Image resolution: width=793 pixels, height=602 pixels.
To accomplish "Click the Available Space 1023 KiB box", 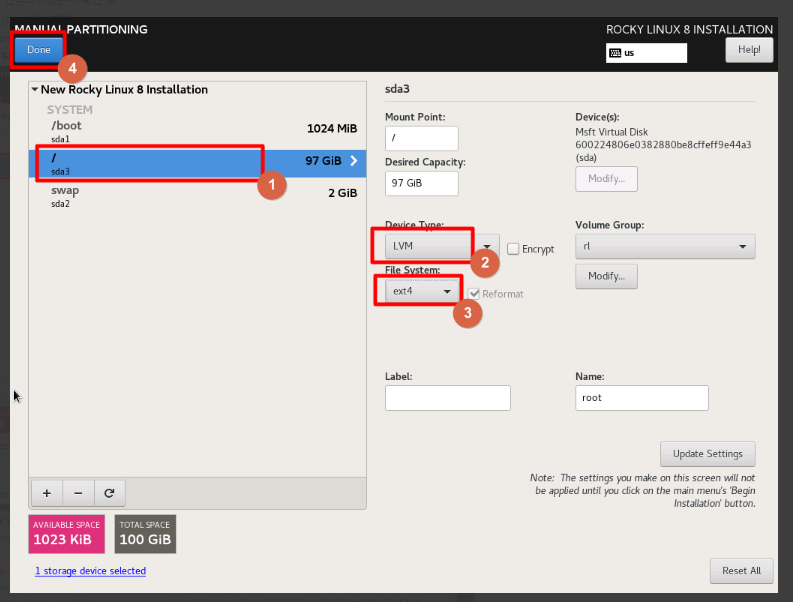I will click(67, 534).
